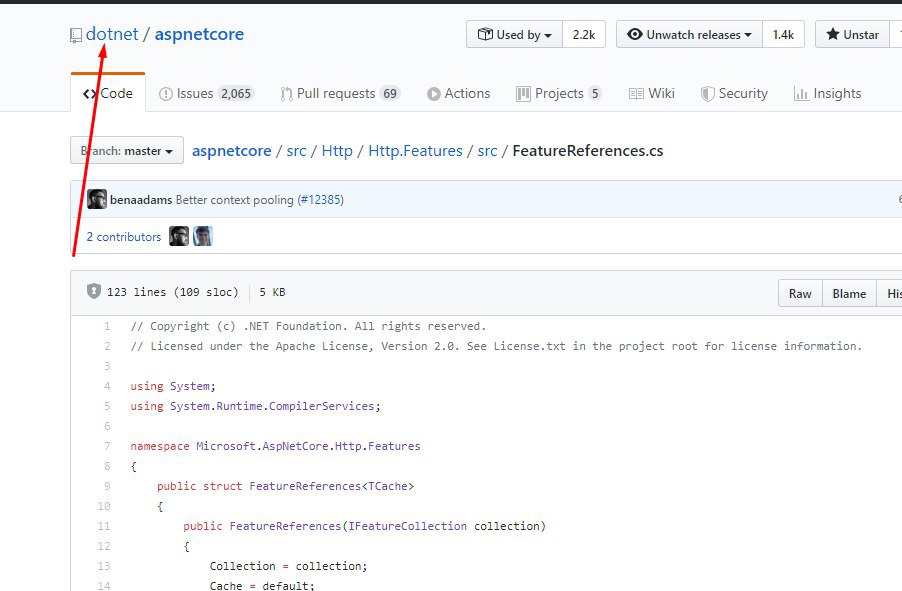
Task: Click the 1.4k watchers count
Action: (x=783, y=35)
